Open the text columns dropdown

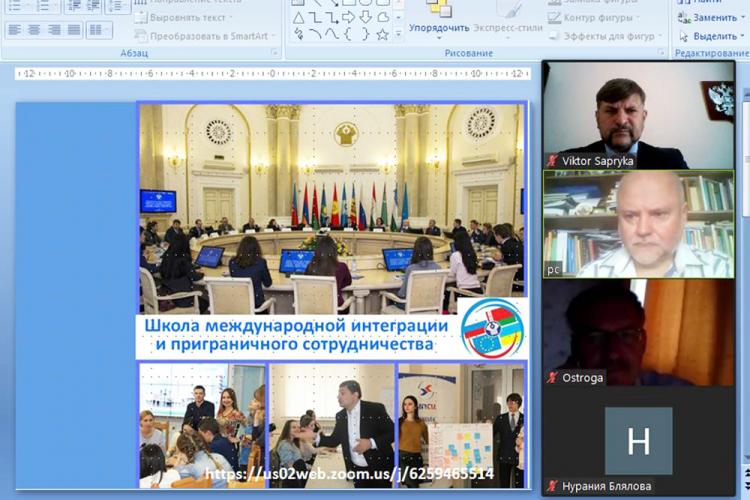(99, 30)
